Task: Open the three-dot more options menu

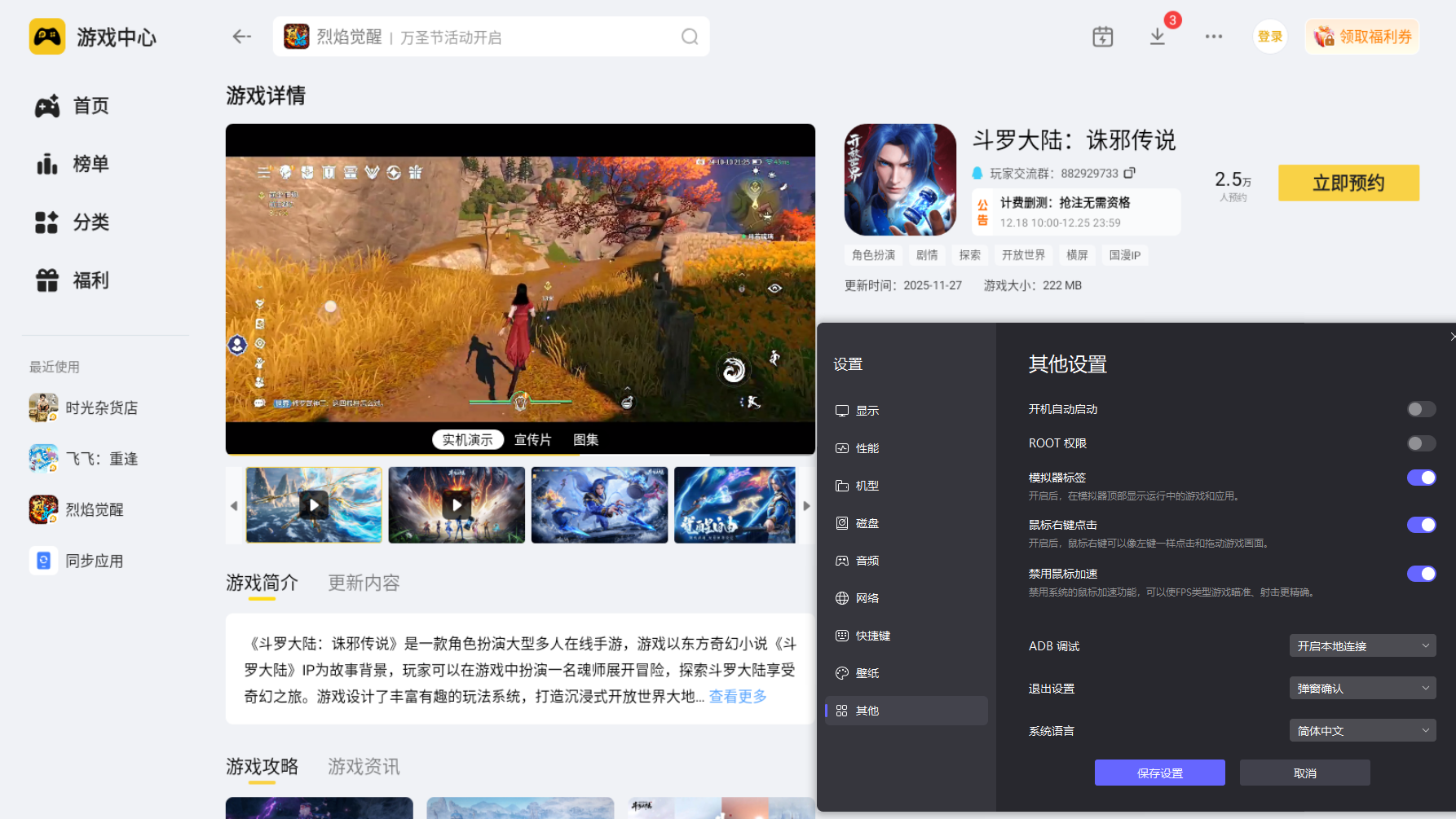Action: [1213, 37]
